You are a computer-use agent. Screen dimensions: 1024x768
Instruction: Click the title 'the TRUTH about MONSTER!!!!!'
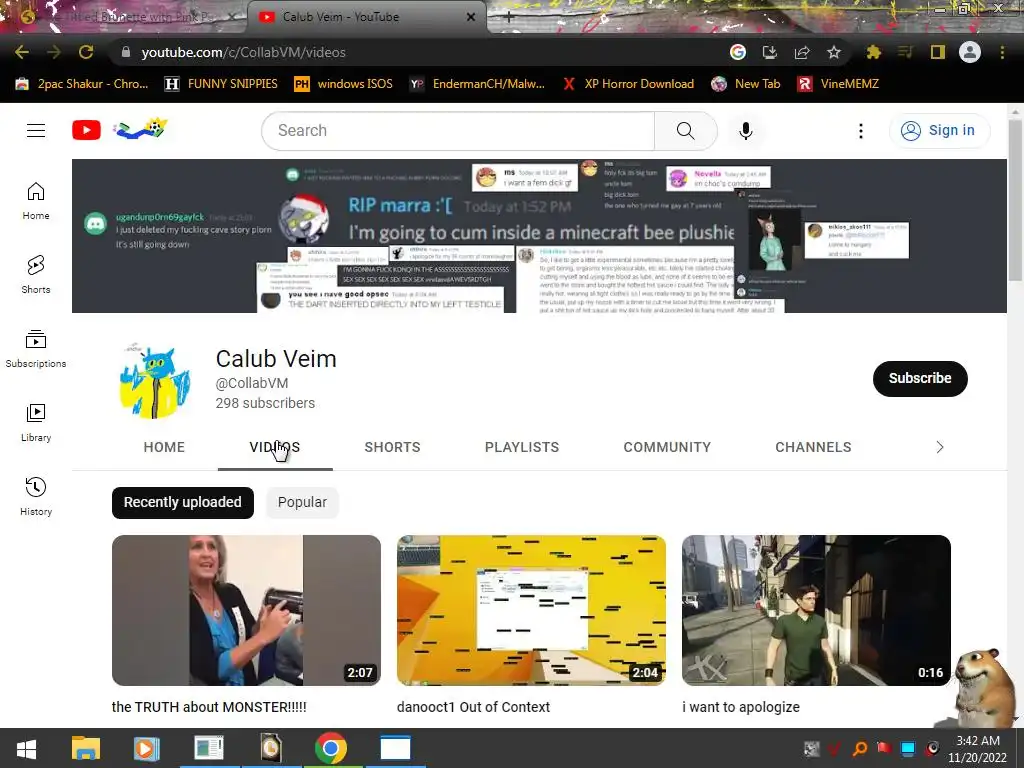pos(209,707)
